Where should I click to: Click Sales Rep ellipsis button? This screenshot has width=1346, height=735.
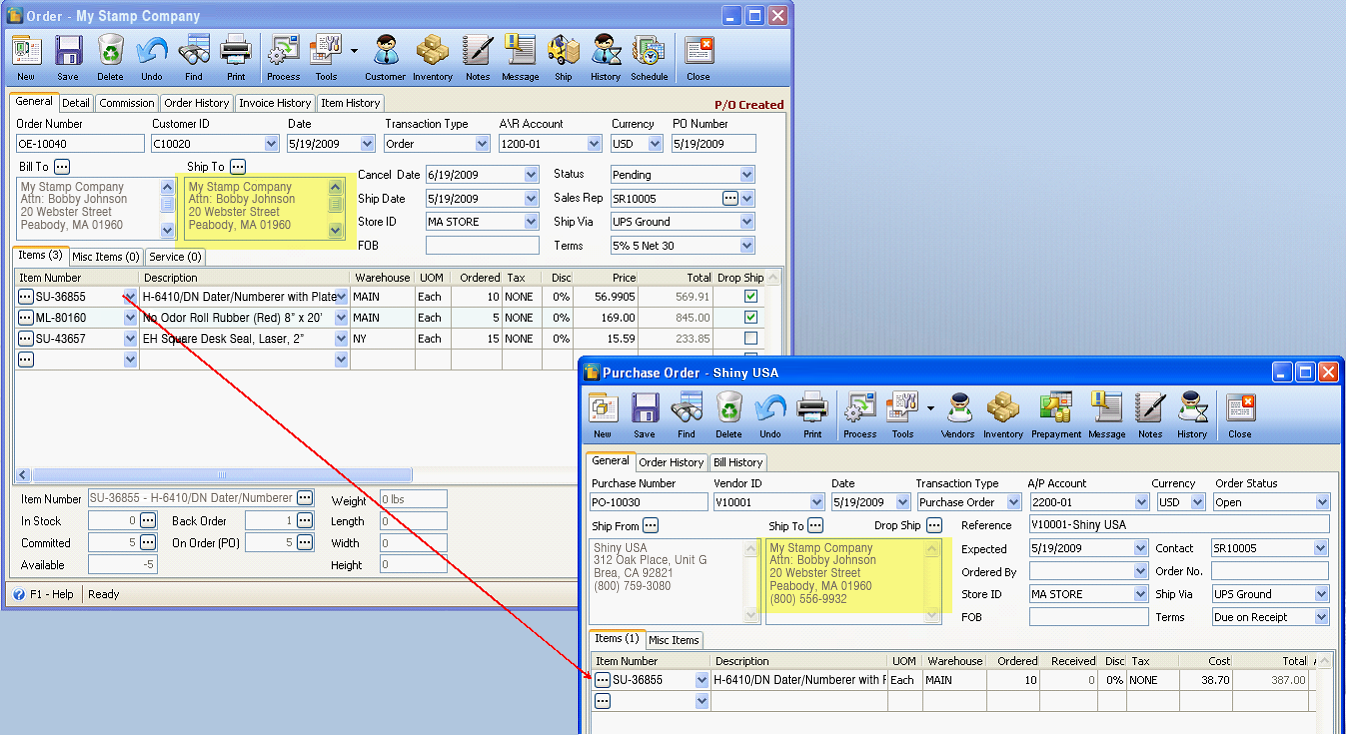[x=730, y=199]
